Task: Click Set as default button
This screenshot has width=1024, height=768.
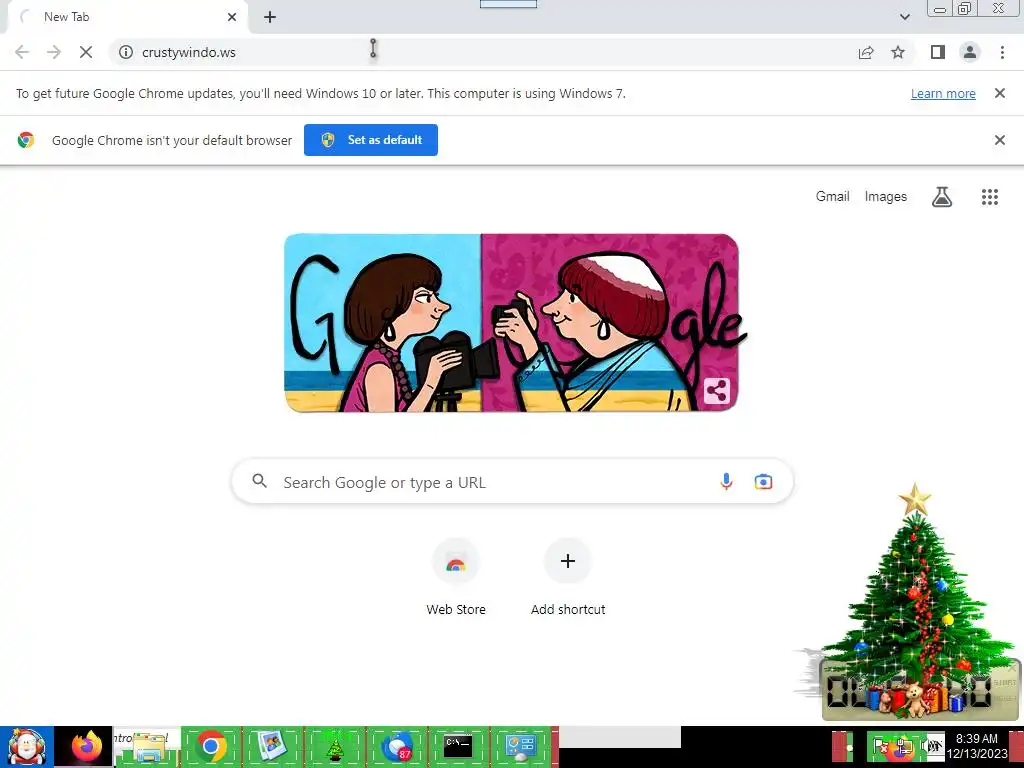Action: pyautogui.click(x=371, y=140)
